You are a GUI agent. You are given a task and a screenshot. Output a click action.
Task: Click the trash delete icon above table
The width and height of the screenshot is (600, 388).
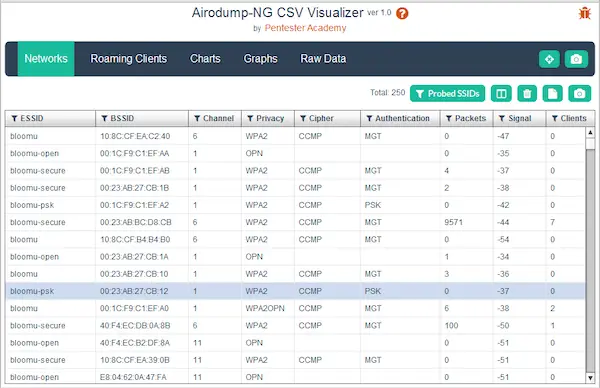pyautogui.click(x=527, y=94)
